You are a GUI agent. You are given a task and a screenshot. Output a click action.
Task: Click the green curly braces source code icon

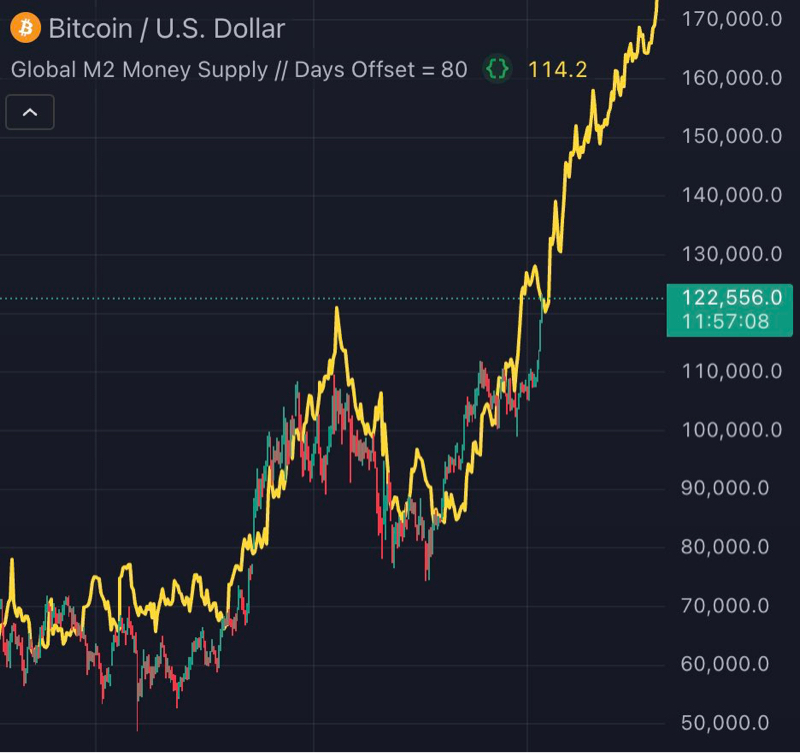[497, 70]
